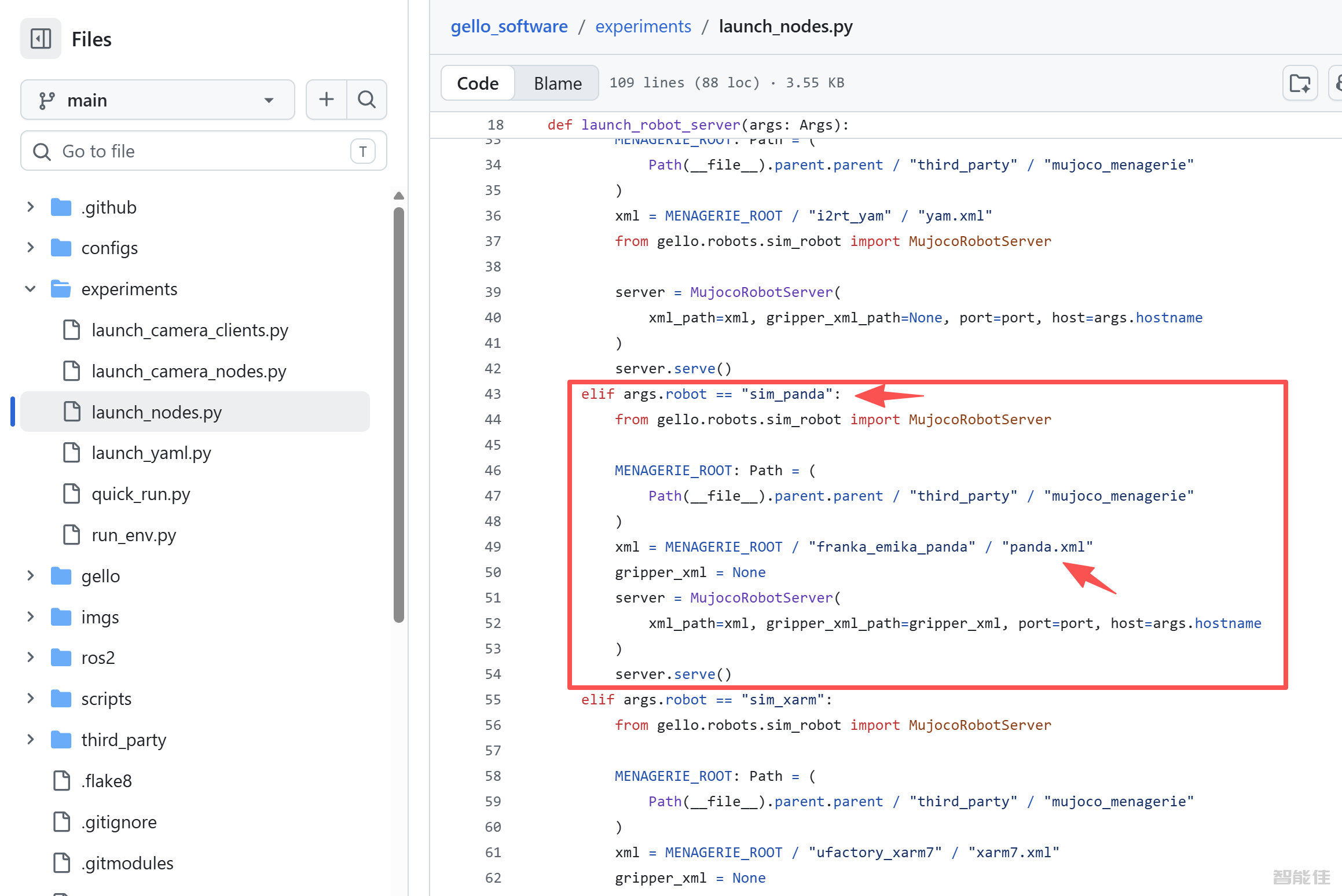The image size is (1342, 896).
Task: Click line number 36
Action: point(493,216)
